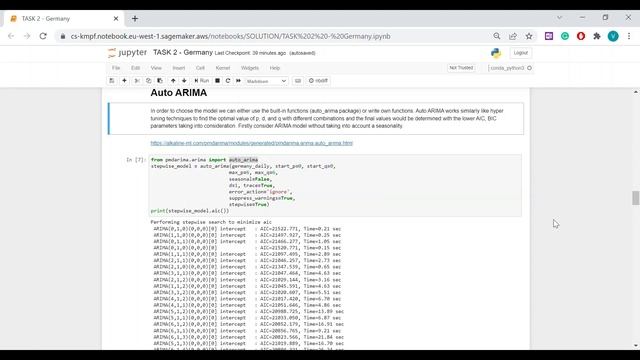Image resolution: width=640 pixels, height=360 pixels.
Task: Reload the browser page
Action: click(x=43, y=36)
